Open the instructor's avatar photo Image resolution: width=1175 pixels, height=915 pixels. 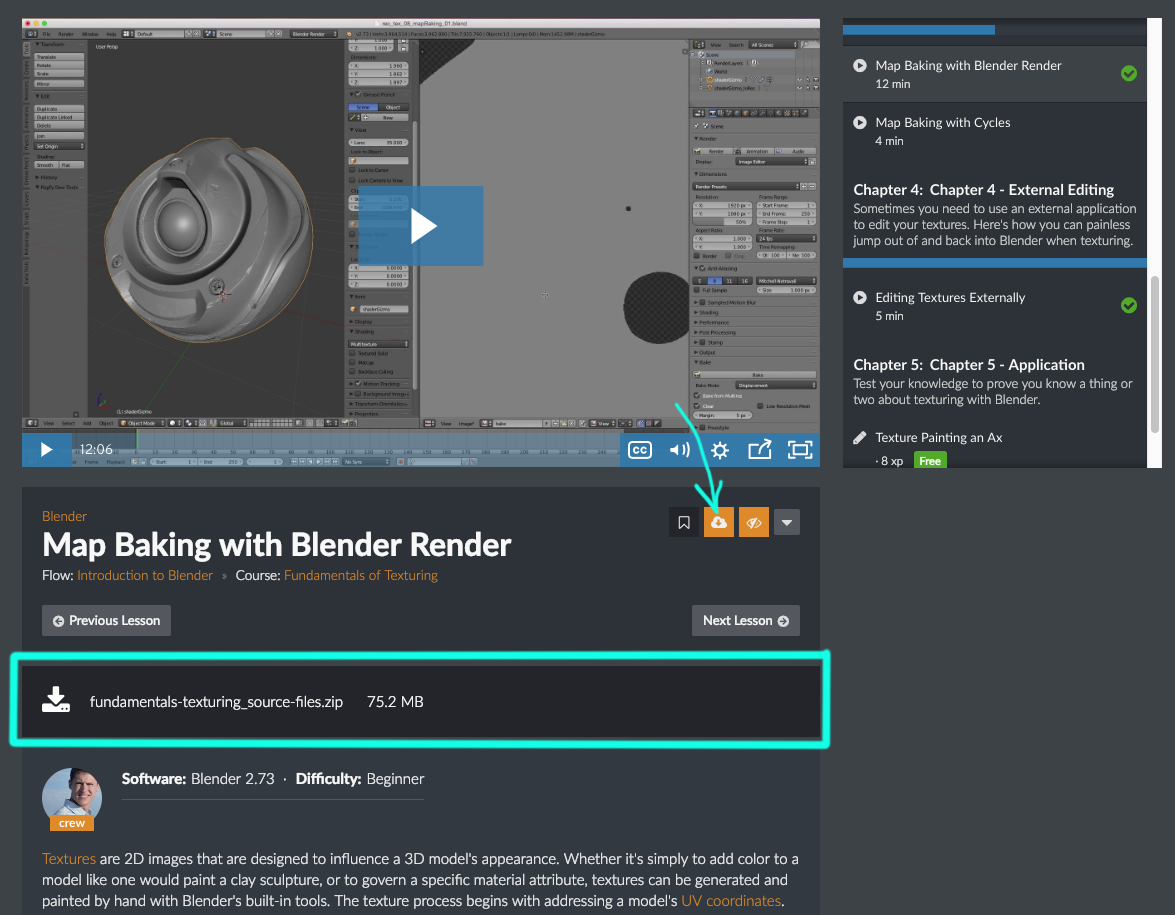click(72, 796)
